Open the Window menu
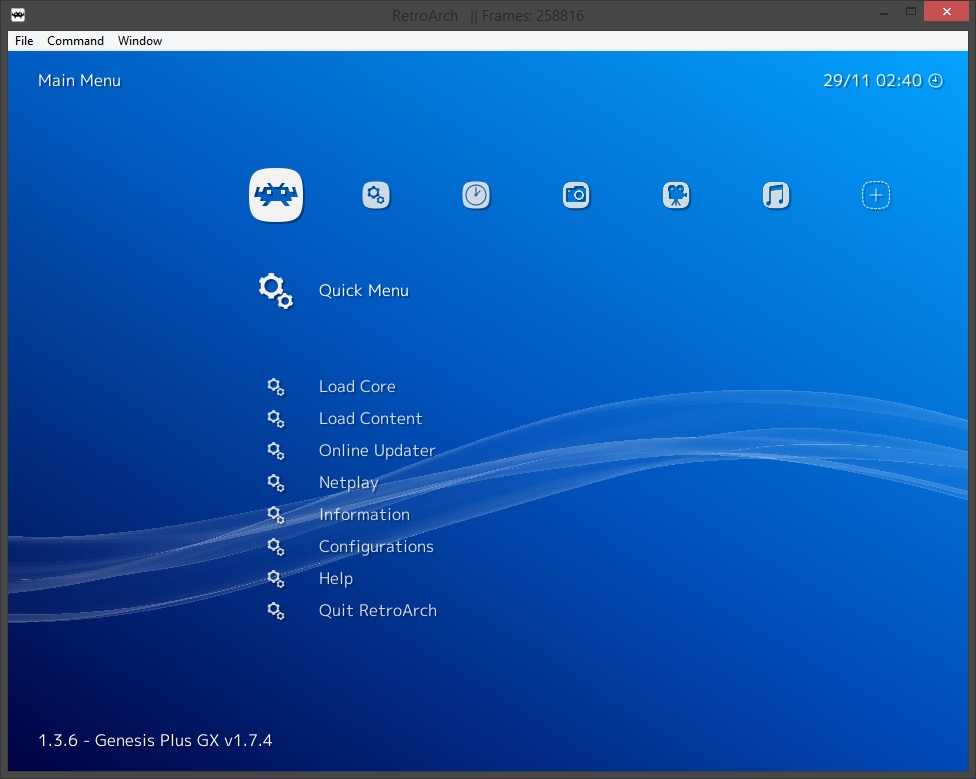 pos(140,41)
